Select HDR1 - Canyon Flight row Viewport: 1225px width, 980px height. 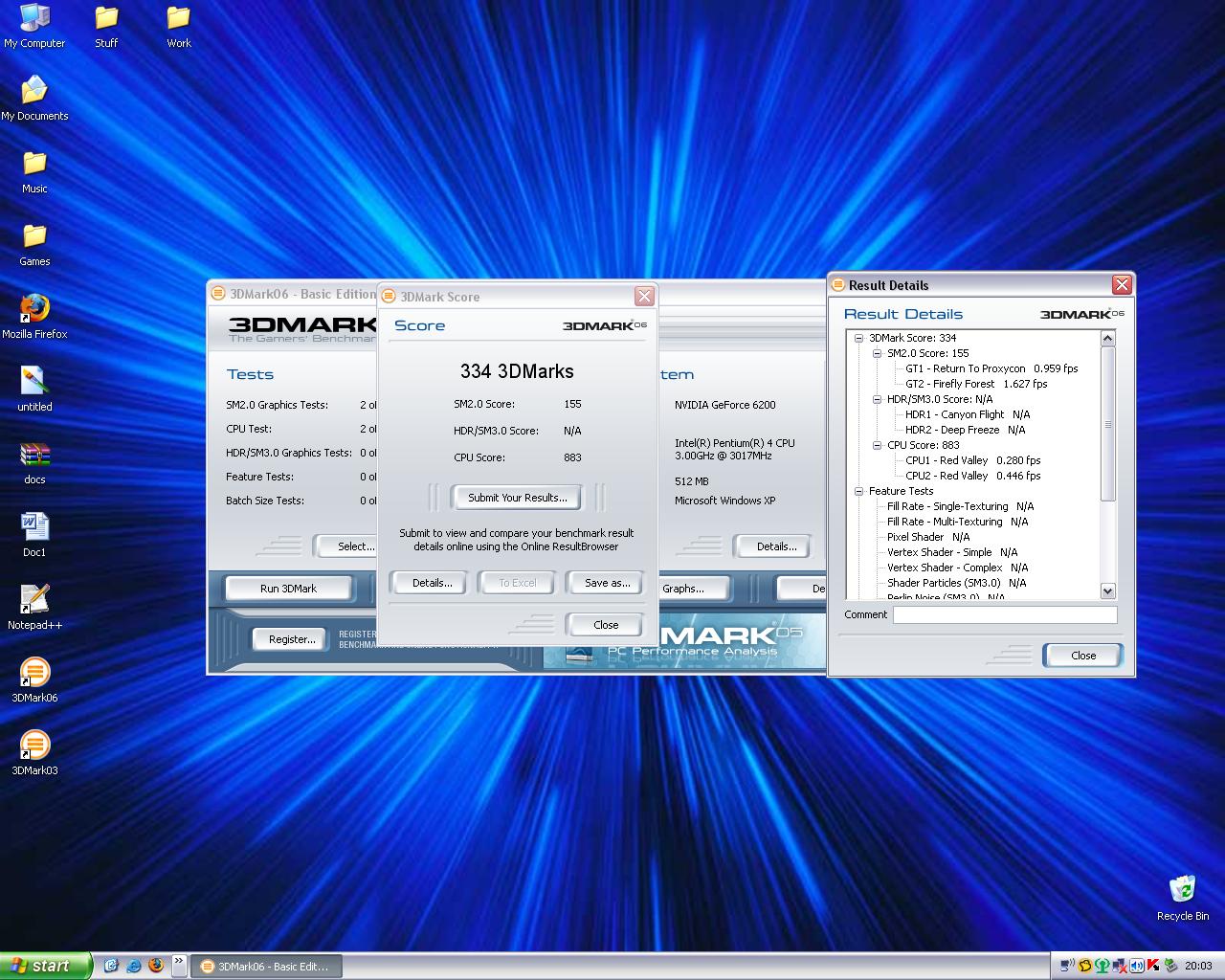[968, 414]
